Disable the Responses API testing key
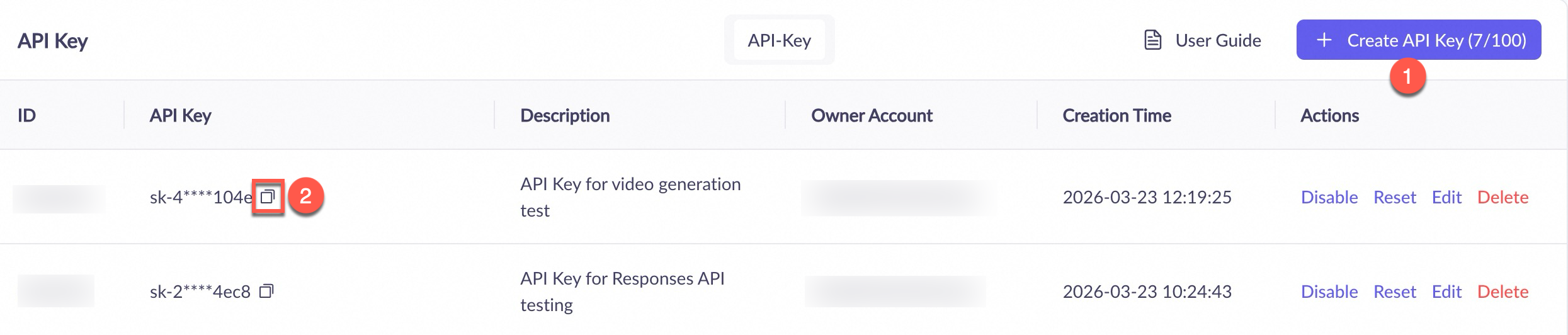The height and width of the screenshot is (335, 1568). pyautogui.click(x=1329, y=292)
